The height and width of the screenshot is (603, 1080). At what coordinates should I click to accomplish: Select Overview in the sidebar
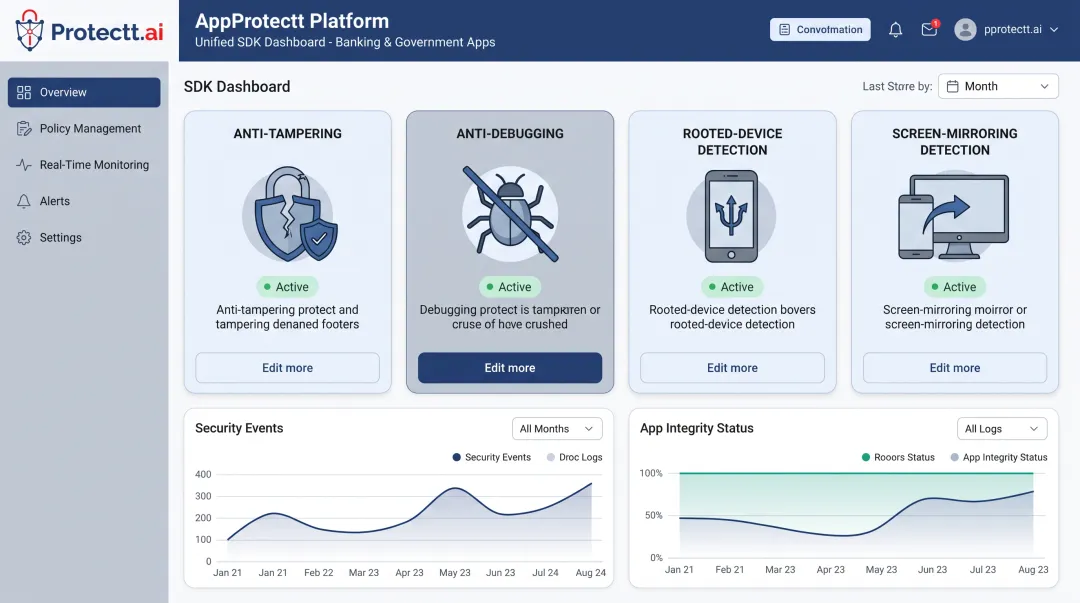(84, 92)
